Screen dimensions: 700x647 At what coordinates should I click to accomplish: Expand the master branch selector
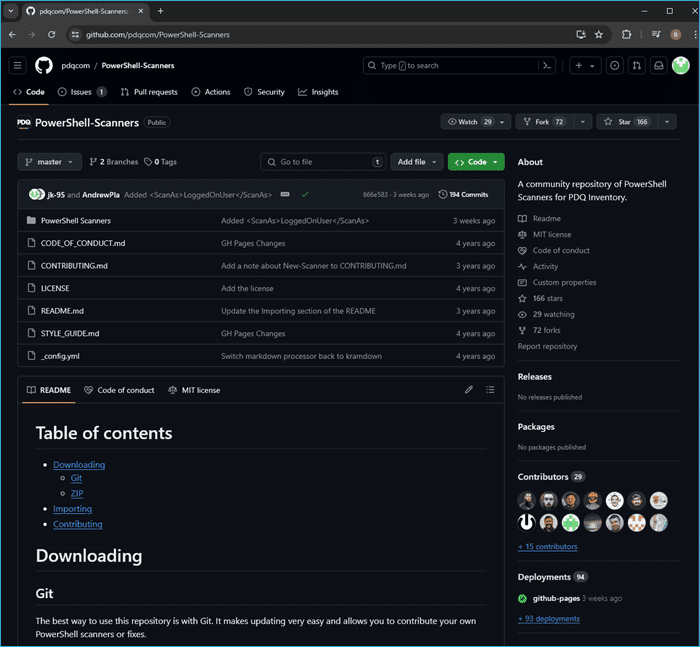click(x=50, y=162)
